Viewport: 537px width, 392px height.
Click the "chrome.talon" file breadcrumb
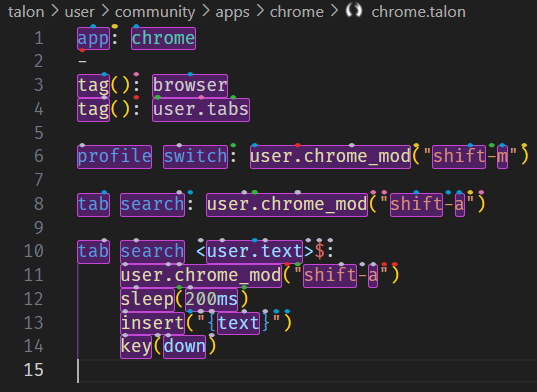[419, 12]
